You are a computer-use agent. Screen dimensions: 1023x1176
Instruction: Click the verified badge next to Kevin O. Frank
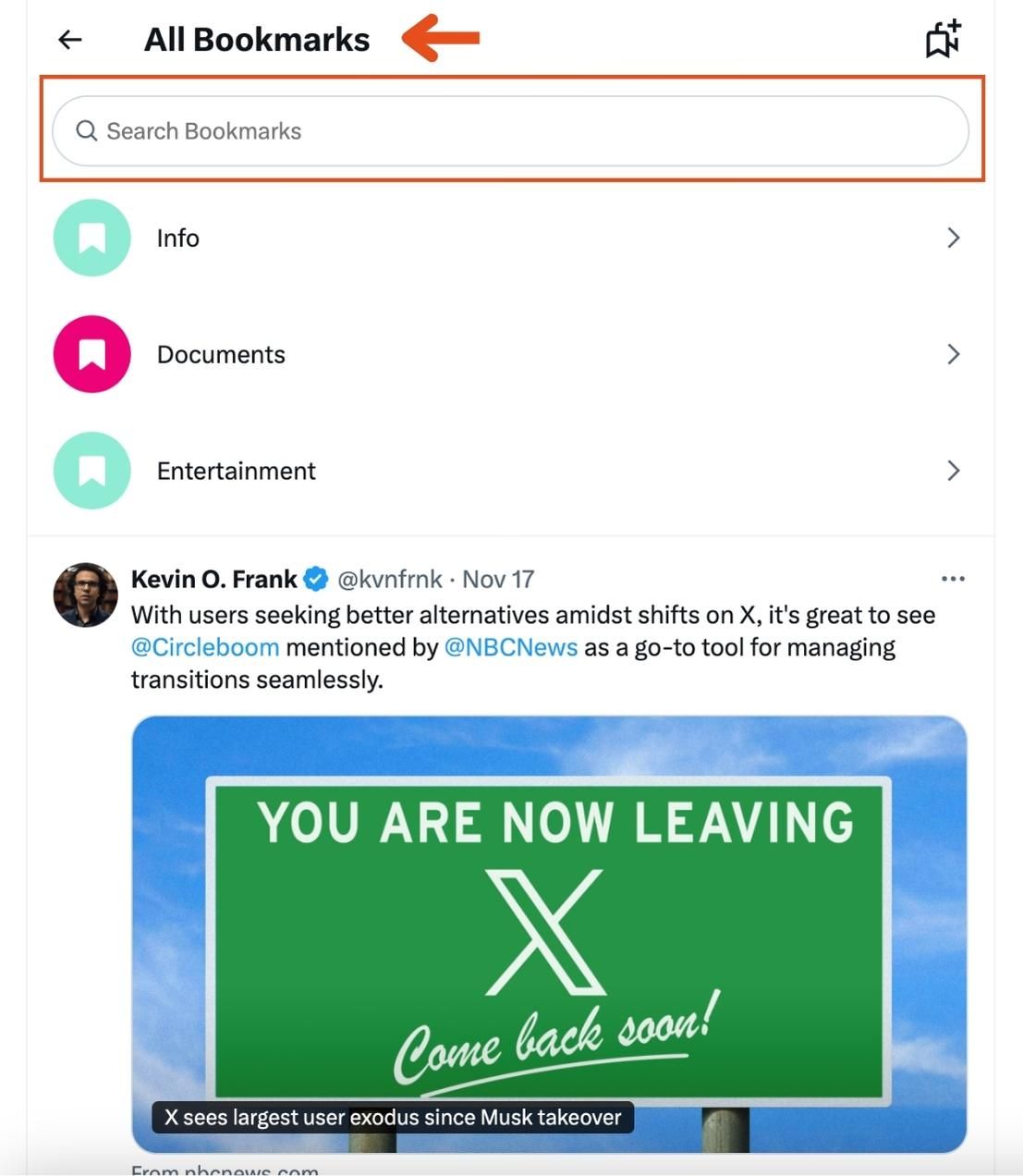coord(315,578)
